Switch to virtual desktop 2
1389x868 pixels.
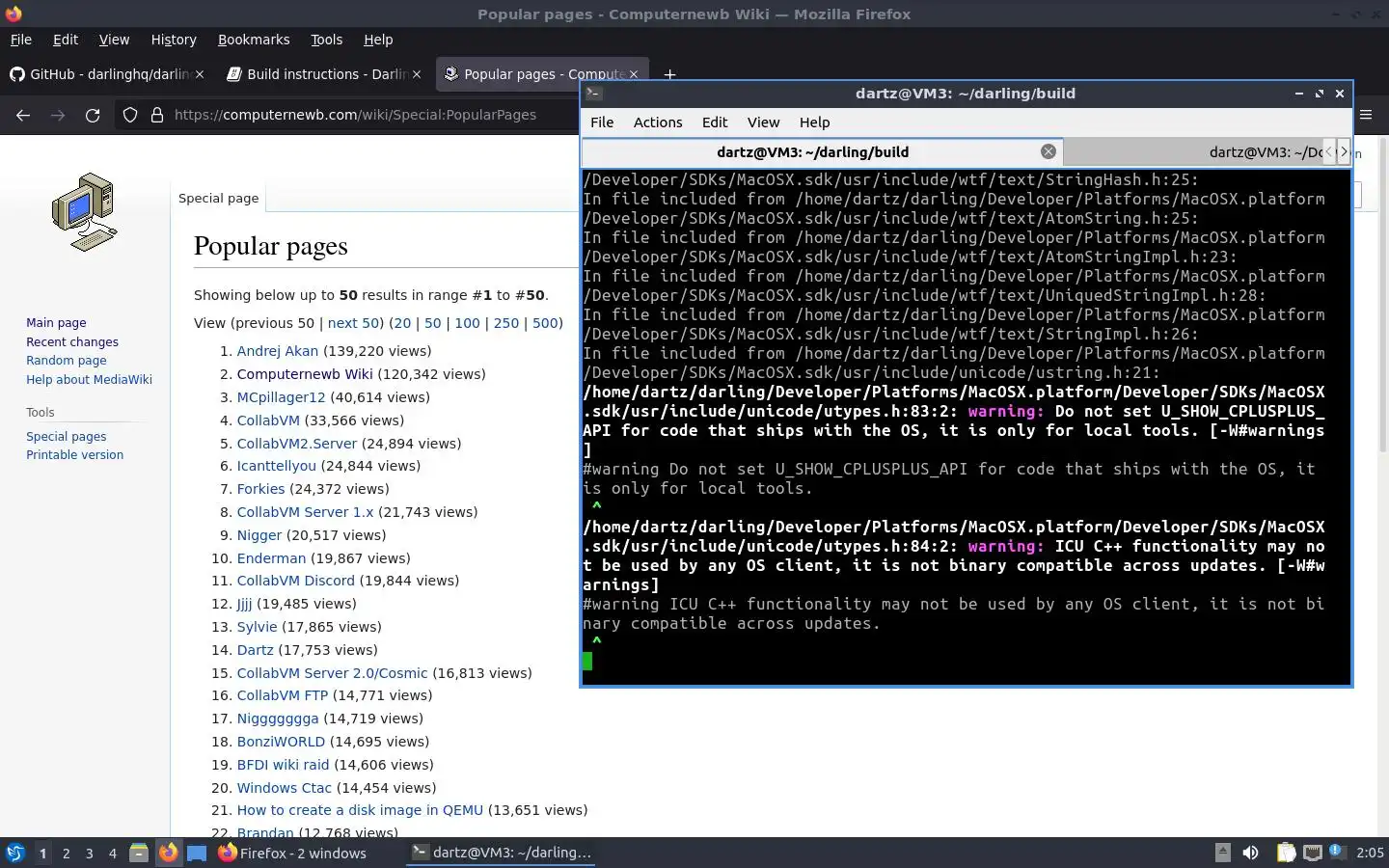pos(66,853)
